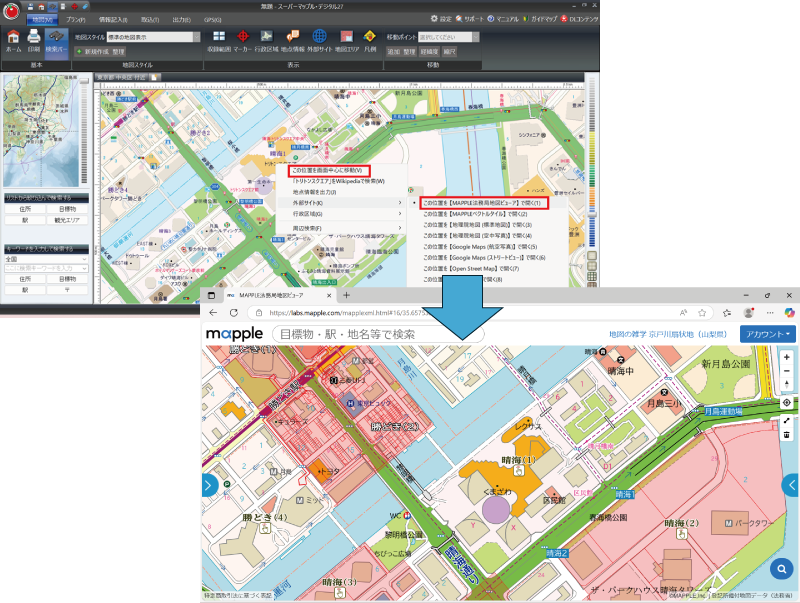This screenshot has height=603, width=800.
Task: Click main map scale slider handle
Action: [x=592, y=216]
